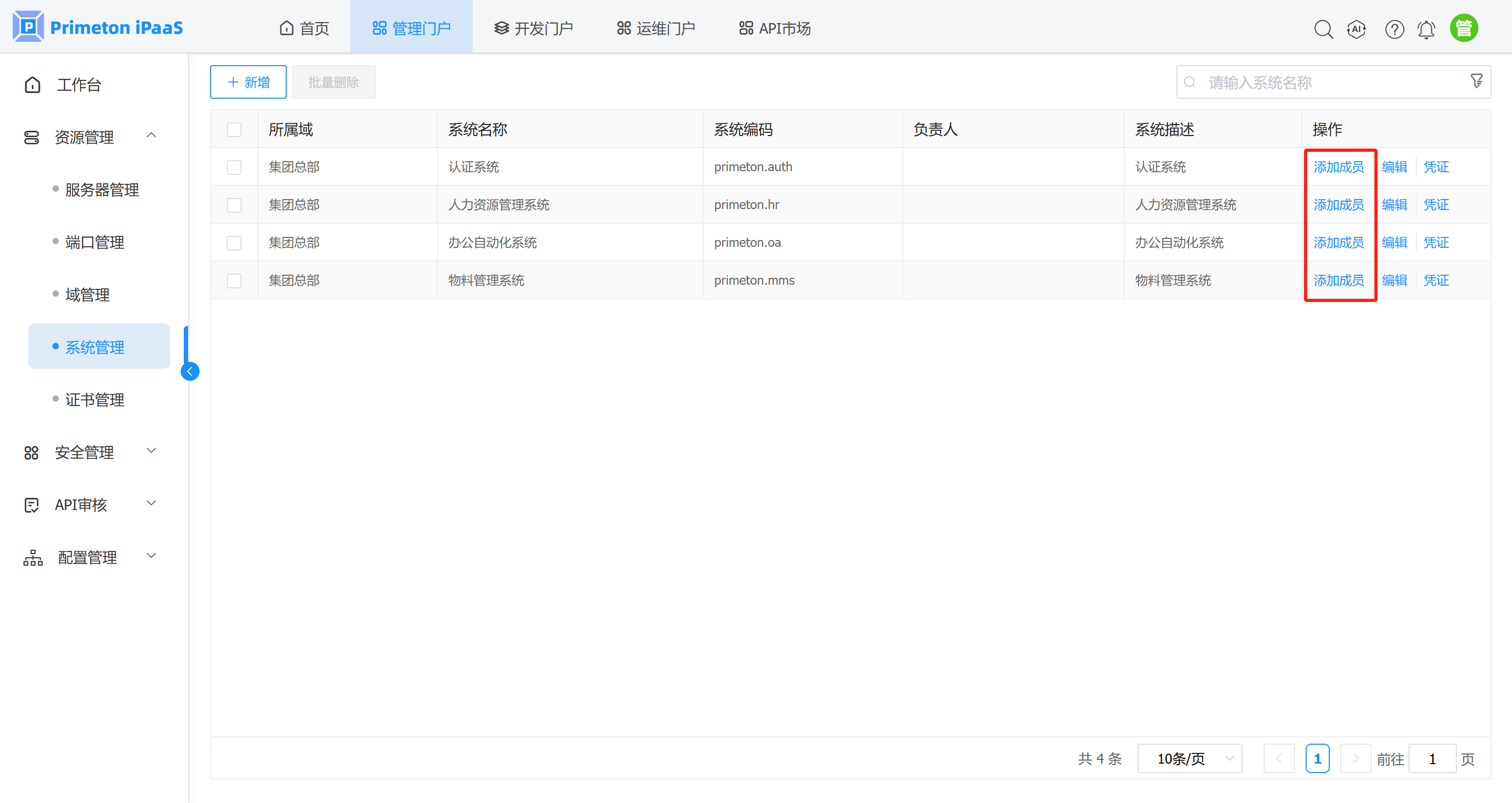1512x803 pixels.
Task: Open the filter icon beside the search box
Action: pyautogui.click(x=1476, y=81)
